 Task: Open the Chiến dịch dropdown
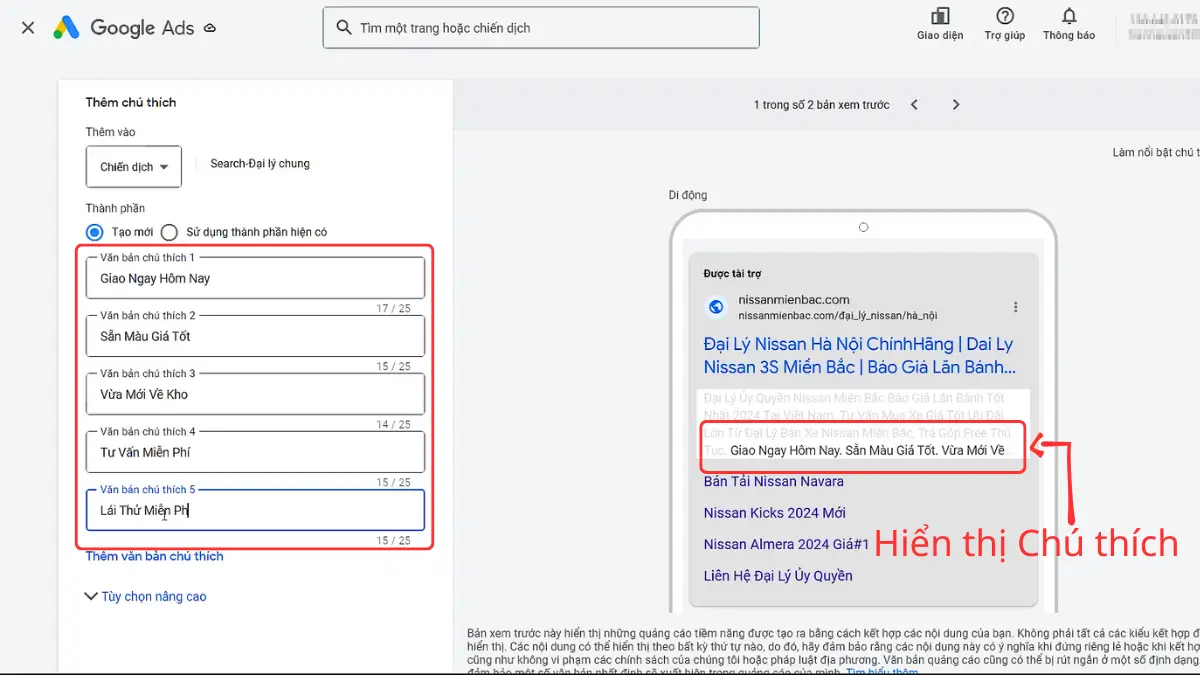pyautogui.click(x=133, y=166)
